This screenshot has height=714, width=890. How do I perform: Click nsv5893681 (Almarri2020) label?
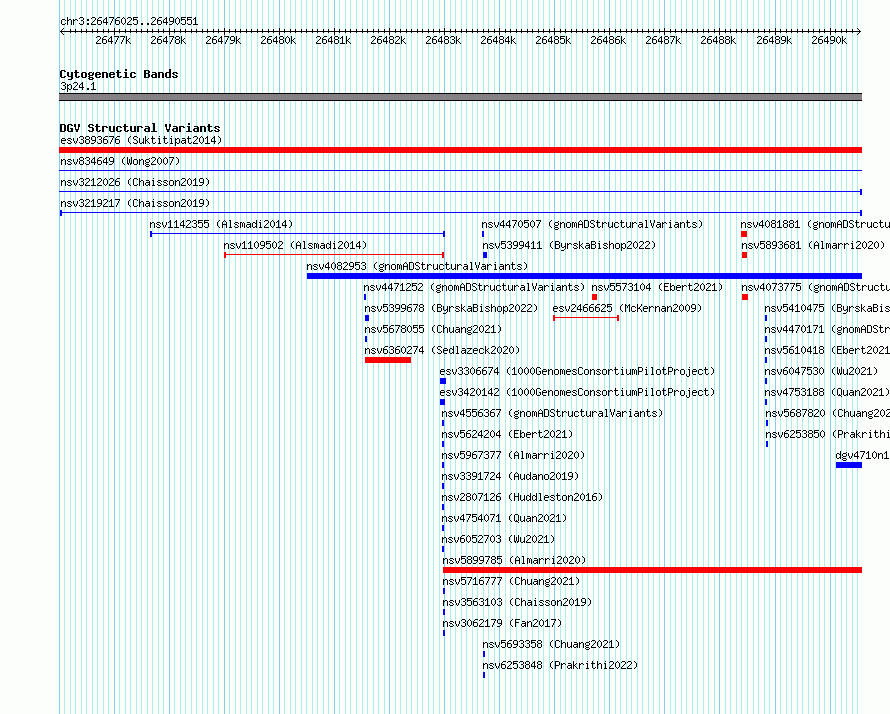(x=813, y=245)
